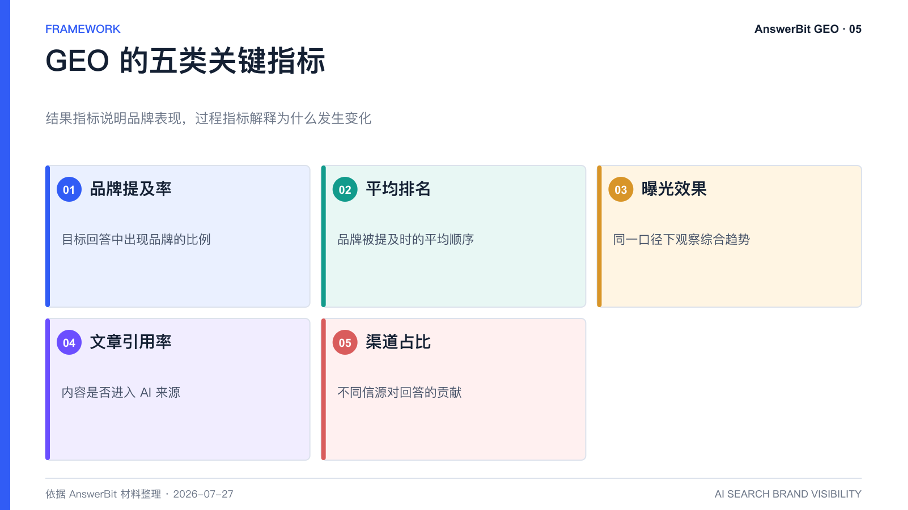Click the AnswerBit GEO · 05 page label
Viewport: 908px width, 510px height.
click(808, 29)
